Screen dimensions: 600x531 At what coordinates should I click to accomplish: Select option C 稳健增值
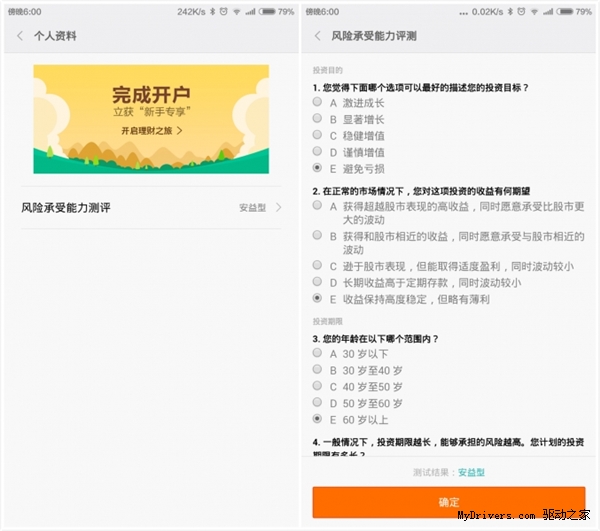click(x=318, y=135)
